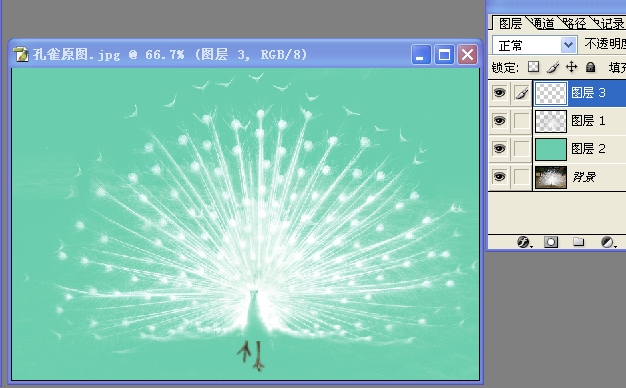Screen dimensions: 626x388
Task: Open the 正常 blend mode dropdown
Action: 534,45
